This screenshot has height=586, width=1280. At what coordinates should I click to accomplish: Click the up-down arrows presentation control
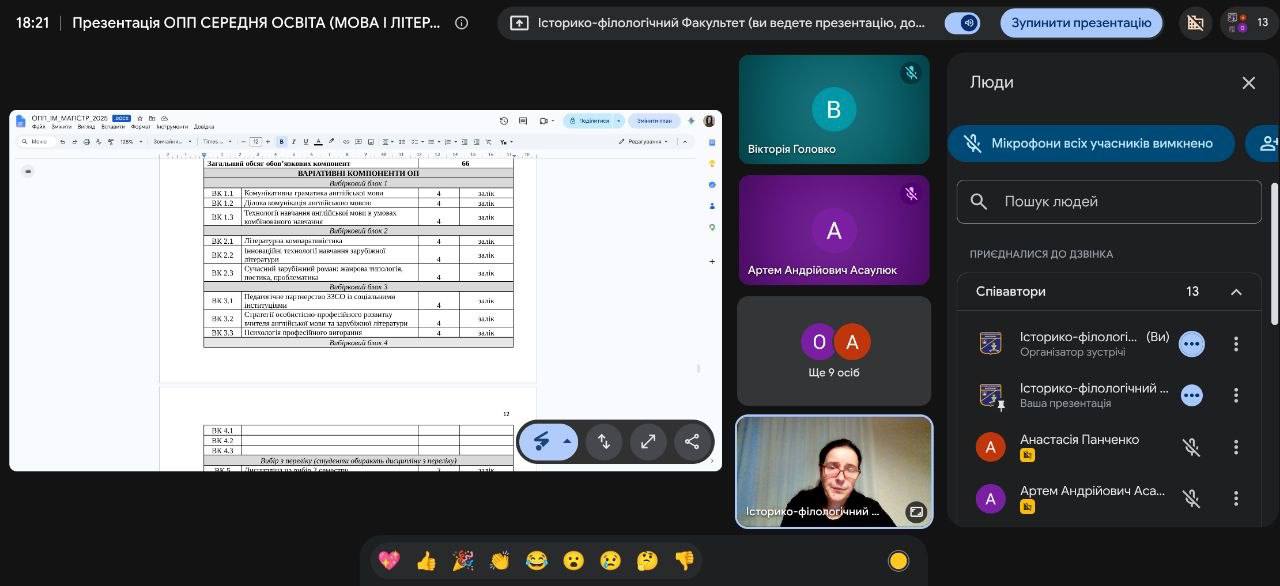pyautogui.click(x=604, y=441)
